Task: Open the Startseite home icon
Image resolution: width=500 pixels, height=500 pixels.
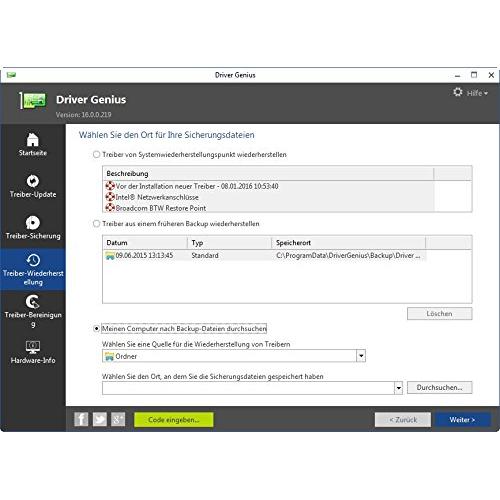Action: click(33, 140)
